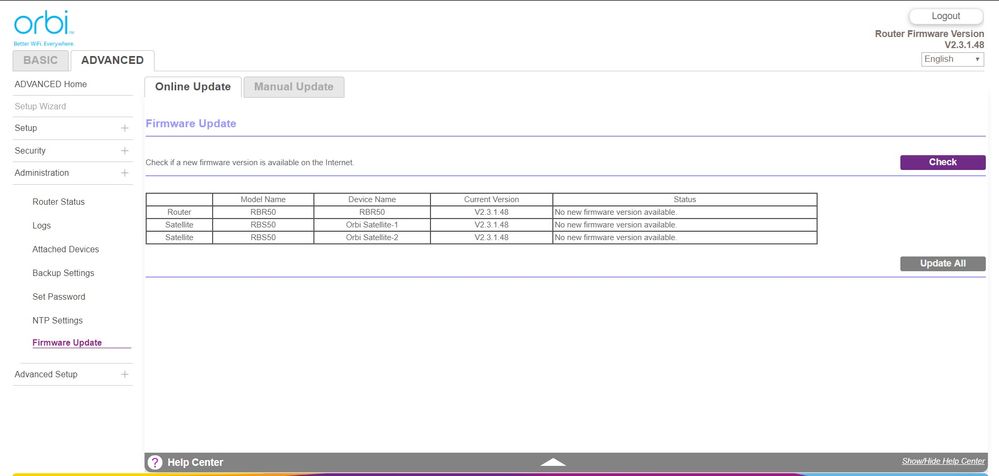
Task: Click the Orbi Satellite-1 device name
Action: pos(372,225)
